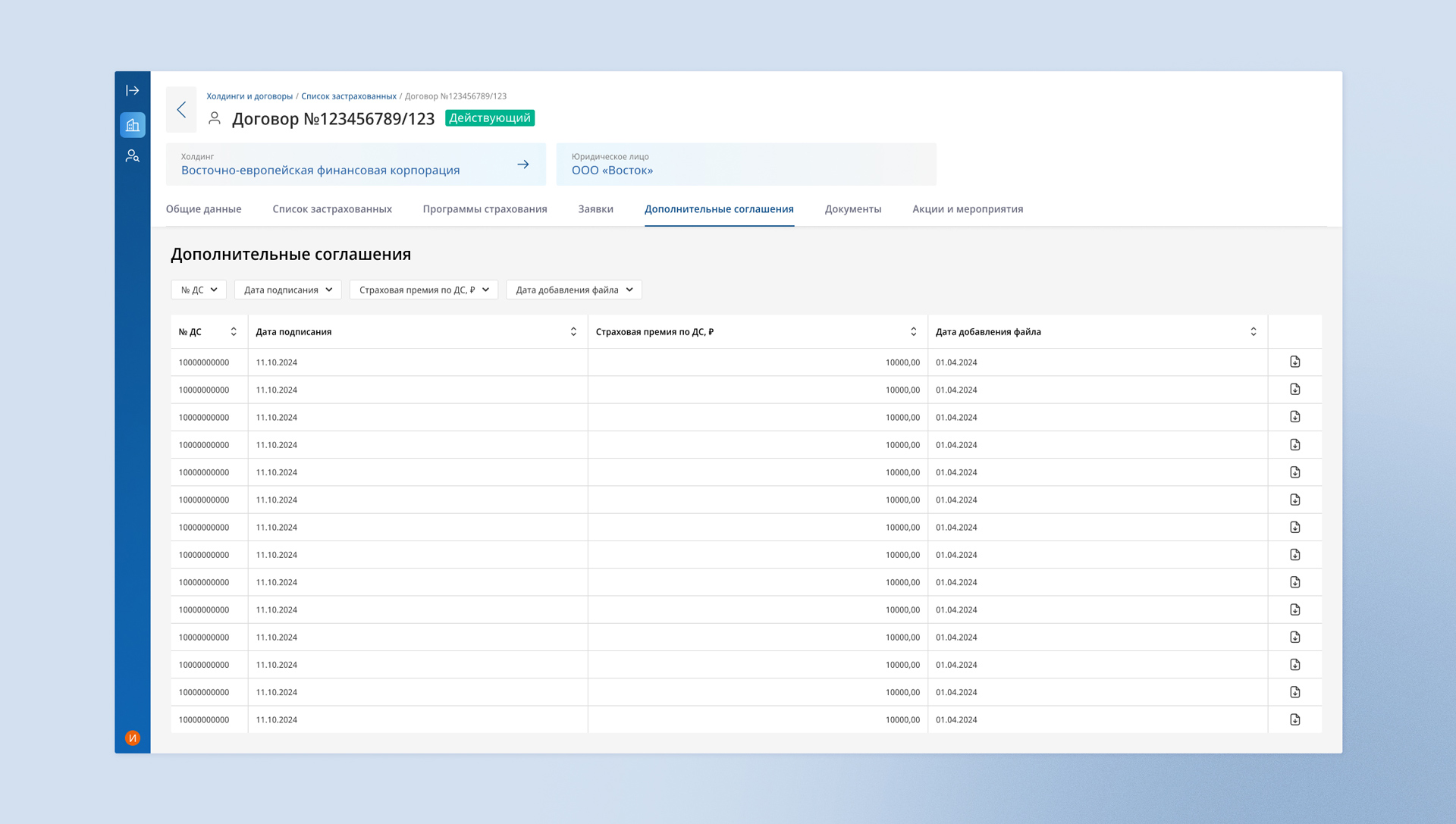The height and width of the screenshot is (824, 1456).
Task: Click the orange user avatar icon
Action: click(x=132, y=738)
